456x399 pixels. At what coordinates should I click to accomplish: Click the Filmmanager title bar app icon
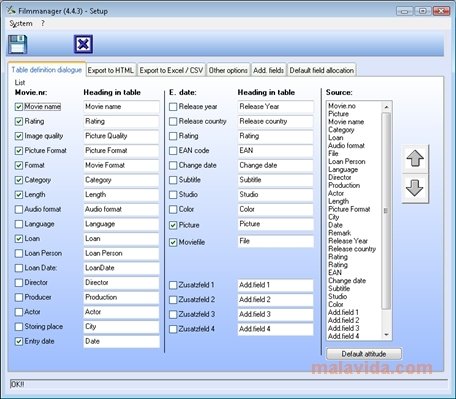(x=11, y=10)
